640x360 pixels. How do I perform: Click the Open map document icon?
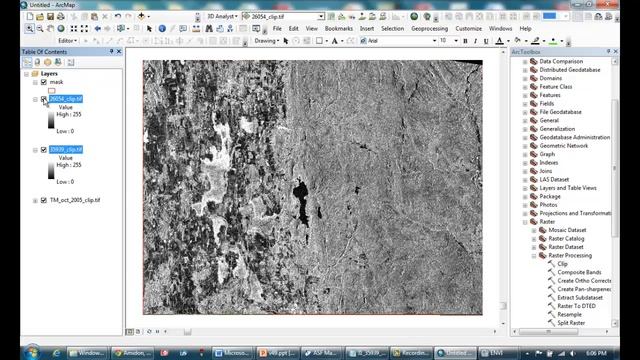click(x=40, y=17)
